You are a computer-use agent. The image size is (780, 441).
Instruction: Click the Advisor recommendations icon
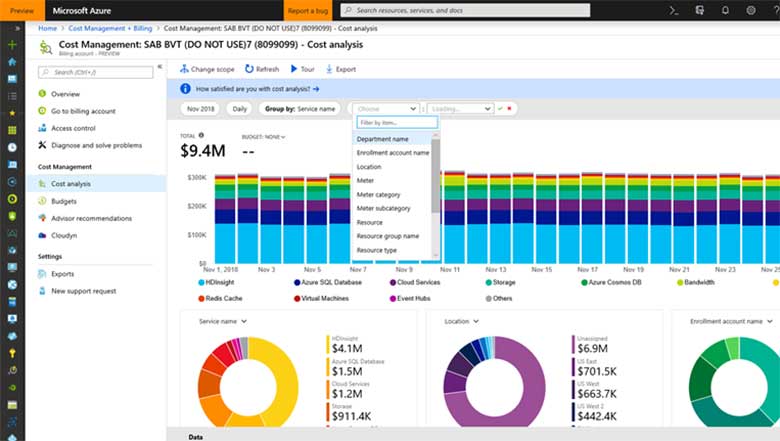(x=42, y=218)
